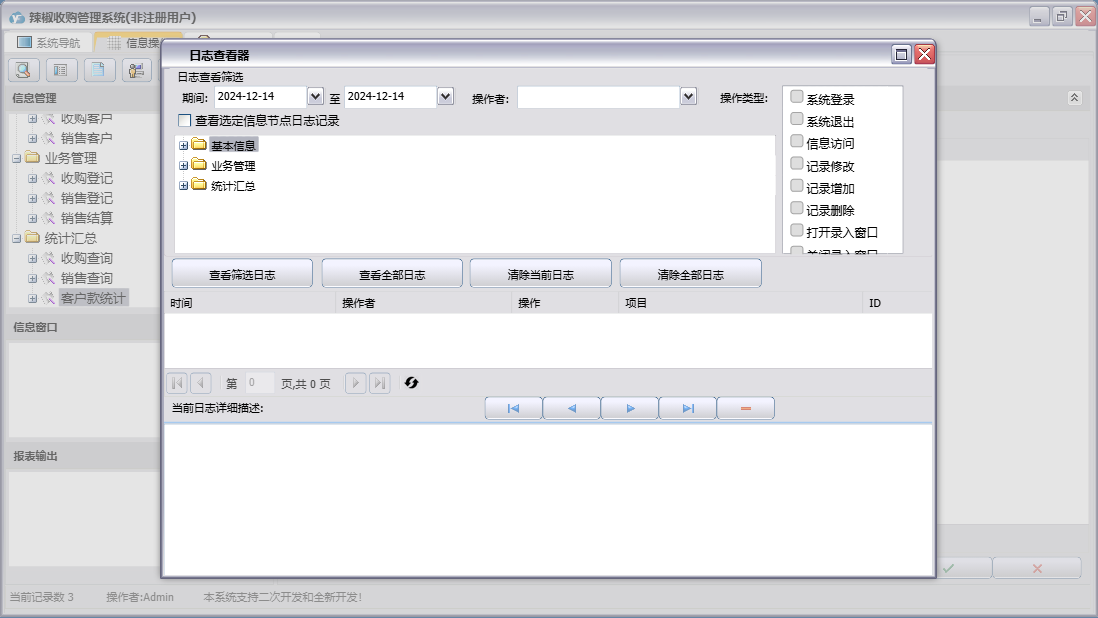Screen dimensions: 1098x618
Task: Expand the 基本信息 tree node
Action: pyautogui.click(x=183, y=146)
